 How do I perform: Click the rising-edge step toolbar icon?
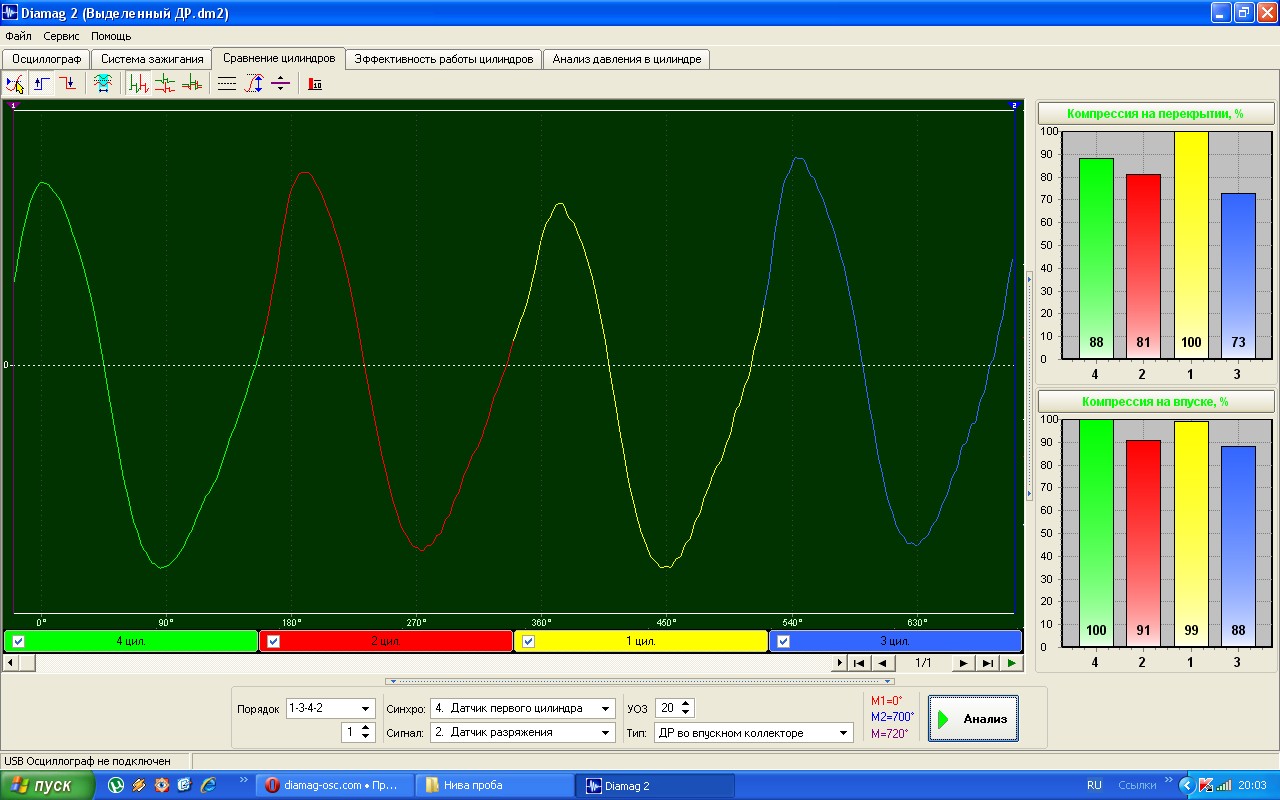pyautogui.click(x=42, y=84)
